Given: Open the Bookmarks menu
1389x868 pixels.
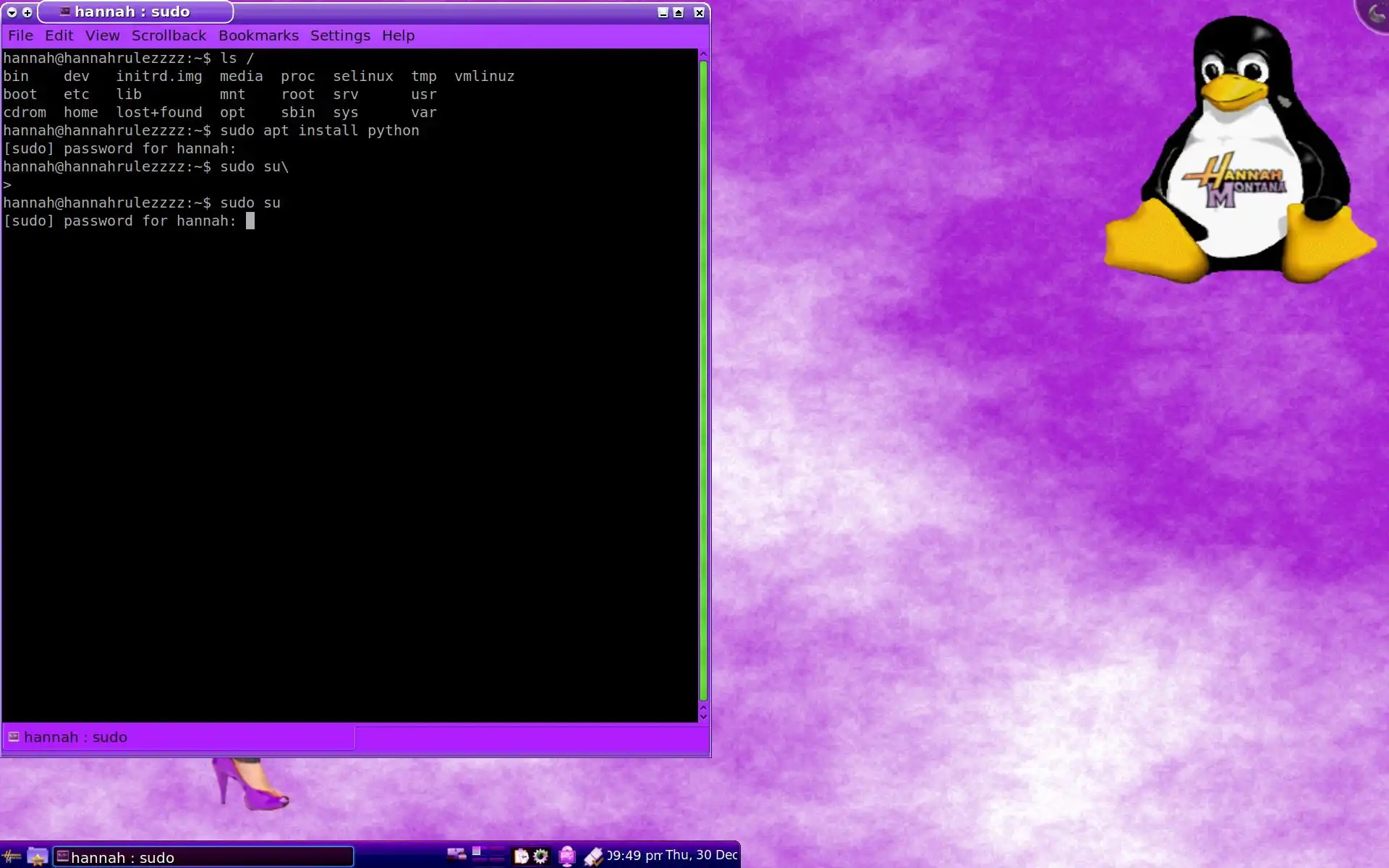Looking at the screenshot, I should tap(258, 35).
